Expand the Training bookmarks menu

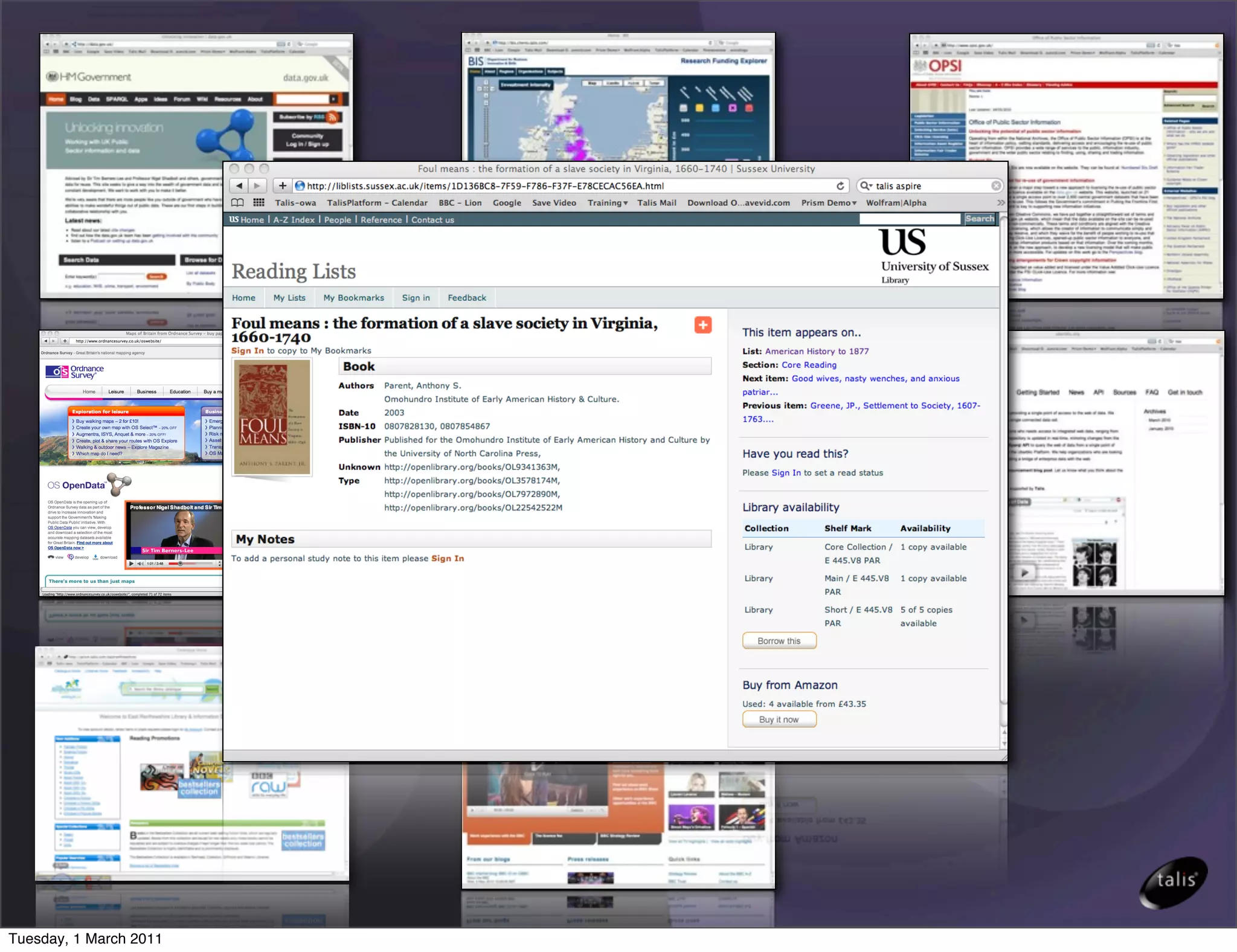click(608, 203)
